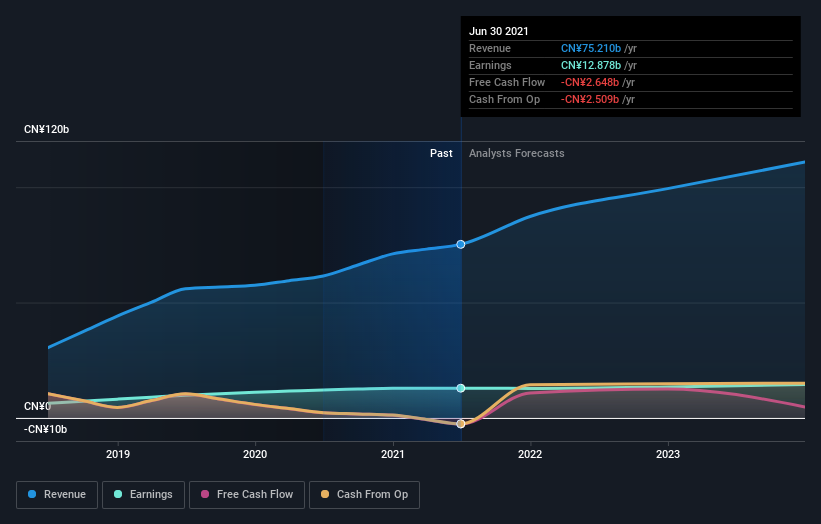The height and width of the screenshot is (524, 821).
Task: Click the Analysts Forecasts label
Action: click(517, 153)
